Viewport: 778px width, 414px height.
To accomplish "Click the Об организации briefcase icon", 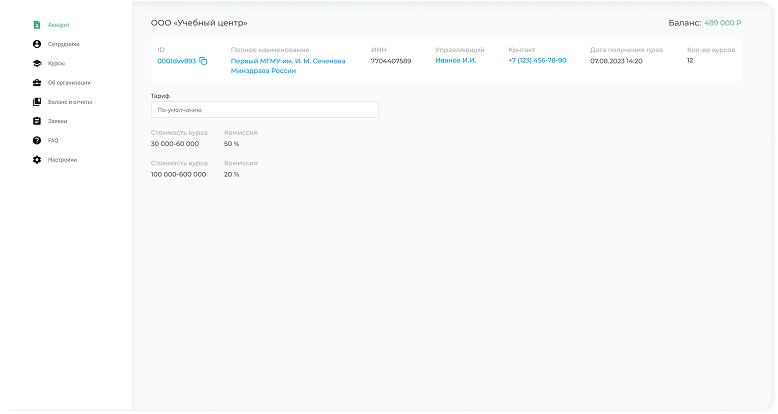I will (37, 82).
